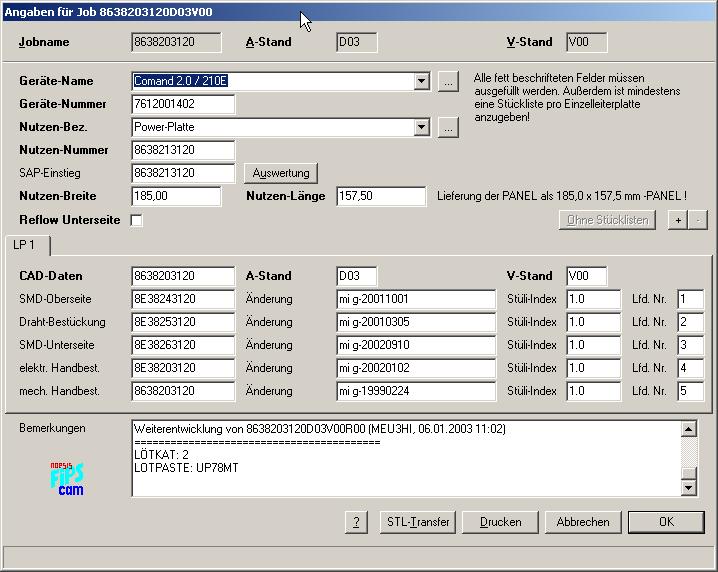
Task: Click the V-Stand field in the CAD-Daten row
Action: tap(587, 276)
